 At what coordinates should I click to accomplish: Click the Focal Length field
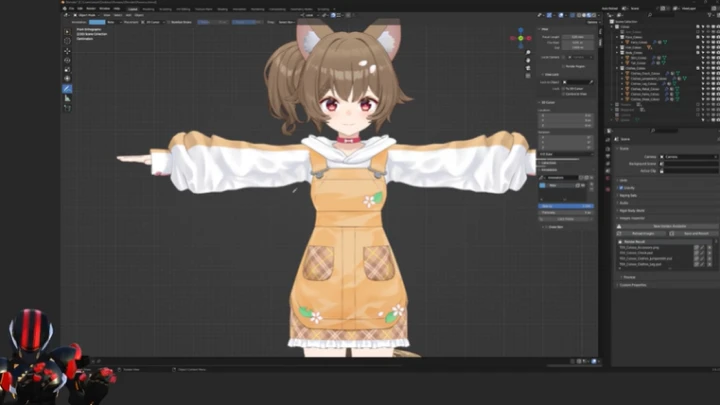(578, 37)
